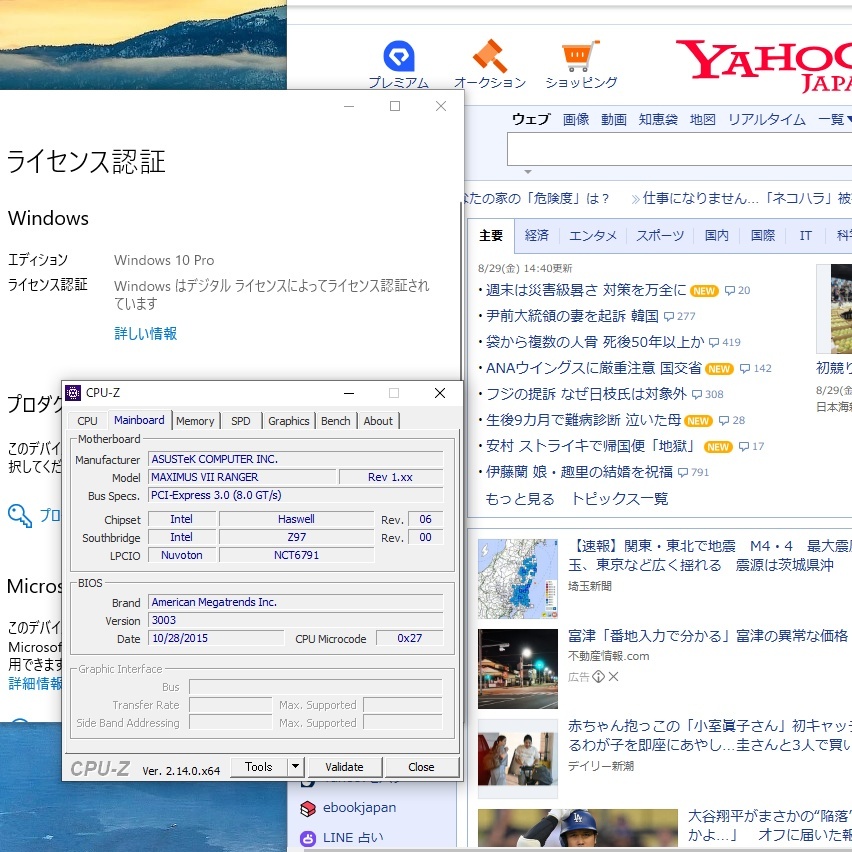852x852 pixels.
Task: Open the Graphics tab in CPU-Z
Action: tap(288, 421)
